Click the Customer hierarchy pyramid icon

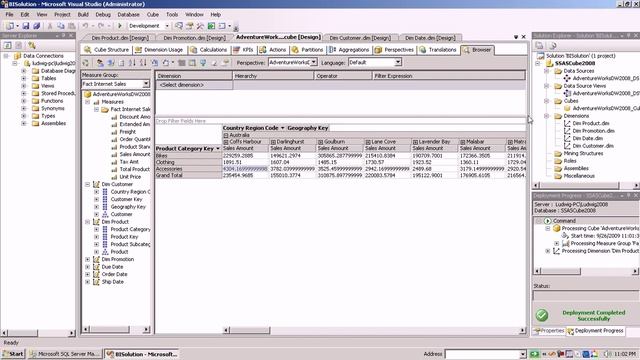tap(105, 214)
